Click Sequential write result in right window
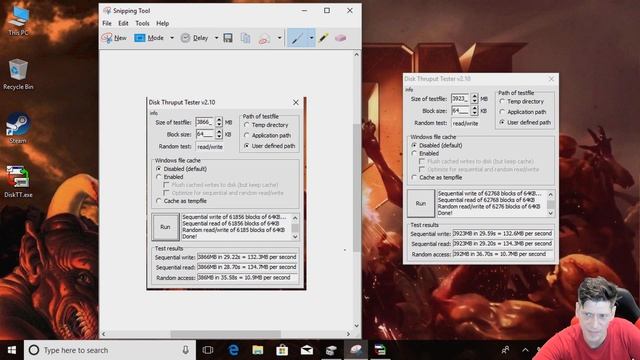Viewport: 640px width, 360px height. [x=502, y=233]
